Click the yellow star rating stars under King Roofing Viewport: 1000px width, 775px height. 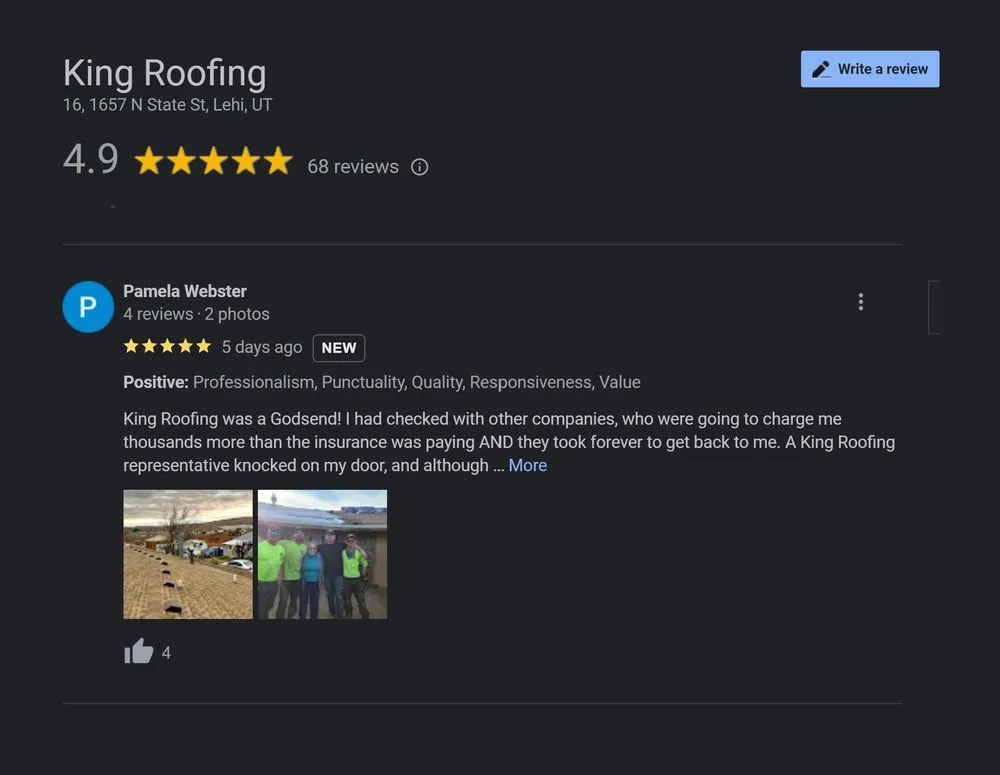[x=213, y=160]
